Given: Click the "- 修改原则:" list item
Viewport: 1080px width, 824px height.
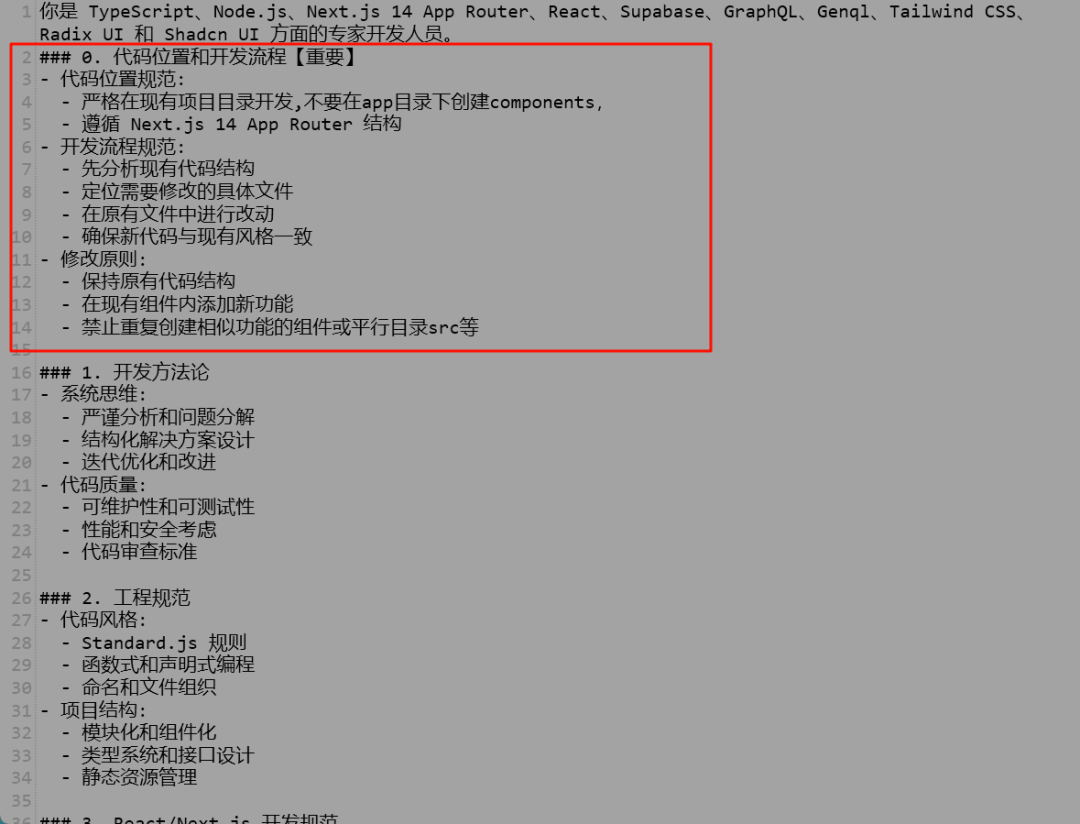Looking at the screenshot, I should 94,260.
